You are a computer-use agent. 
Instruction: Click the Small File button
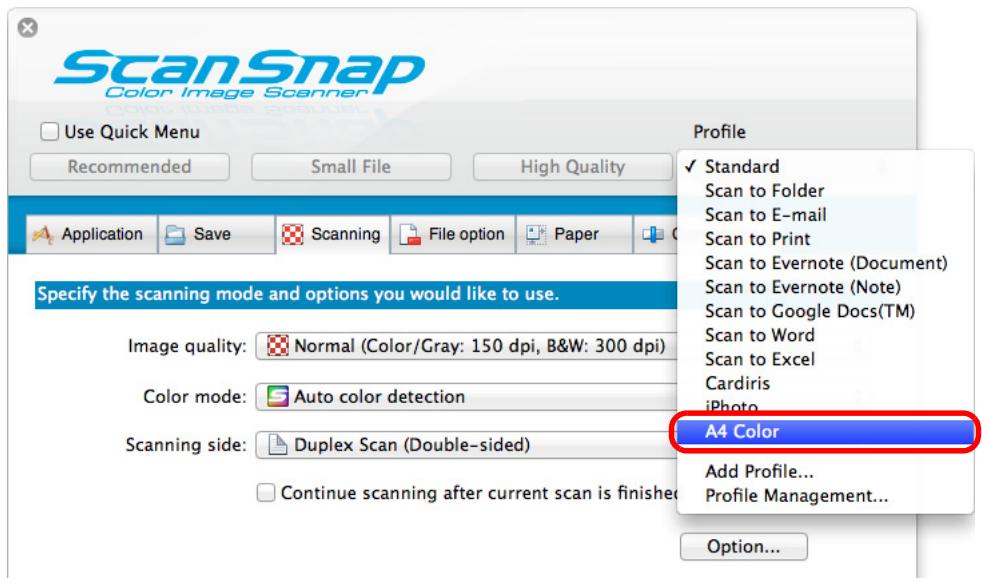(x=351, y=166)
